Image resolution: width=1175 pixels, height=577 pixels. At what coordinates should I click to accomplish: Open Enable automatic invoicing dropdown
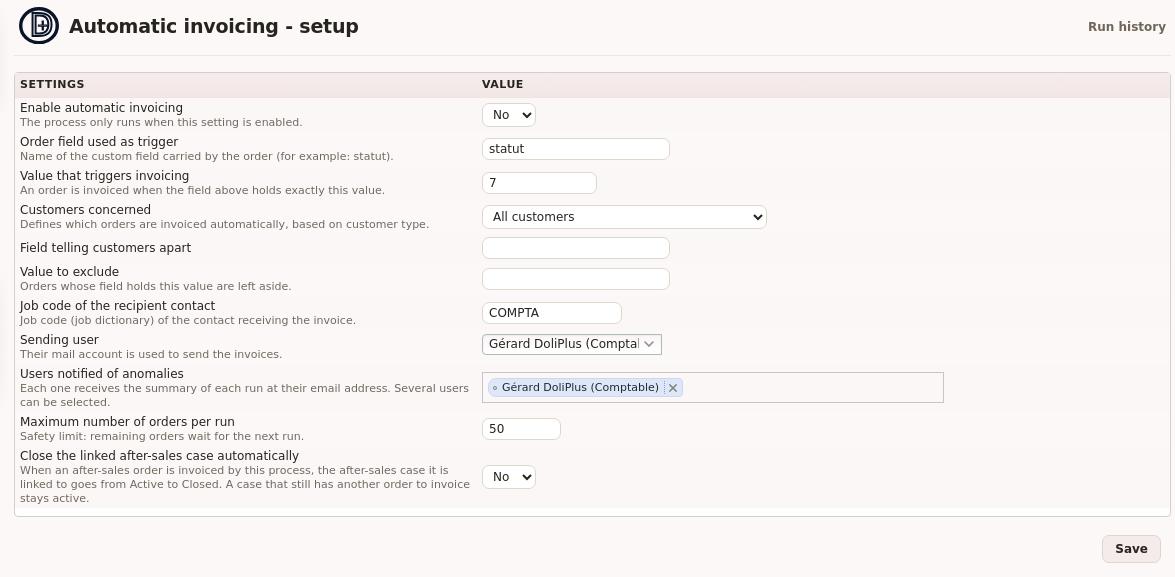click(x=509, y=115)
